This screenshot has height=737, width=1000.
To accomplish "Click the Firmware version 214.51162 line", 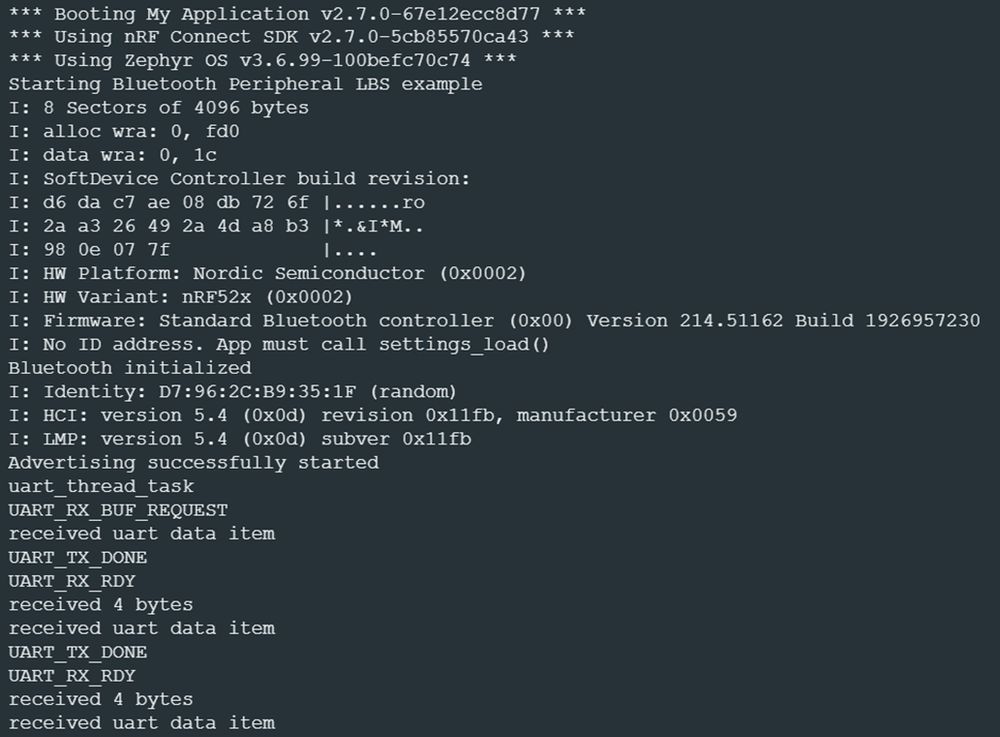I will [x=494, y=321].
